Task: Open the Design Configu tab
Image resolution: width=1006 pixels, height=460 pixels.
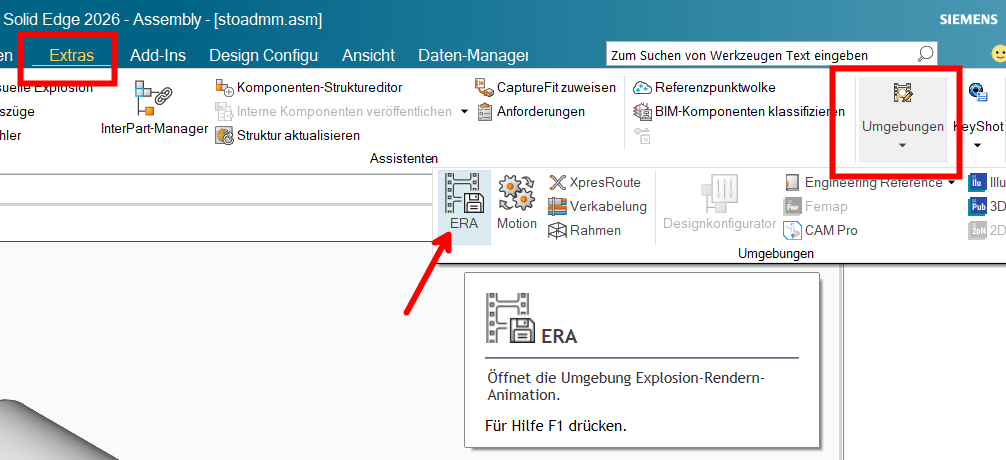Action: tap(264, 56)
